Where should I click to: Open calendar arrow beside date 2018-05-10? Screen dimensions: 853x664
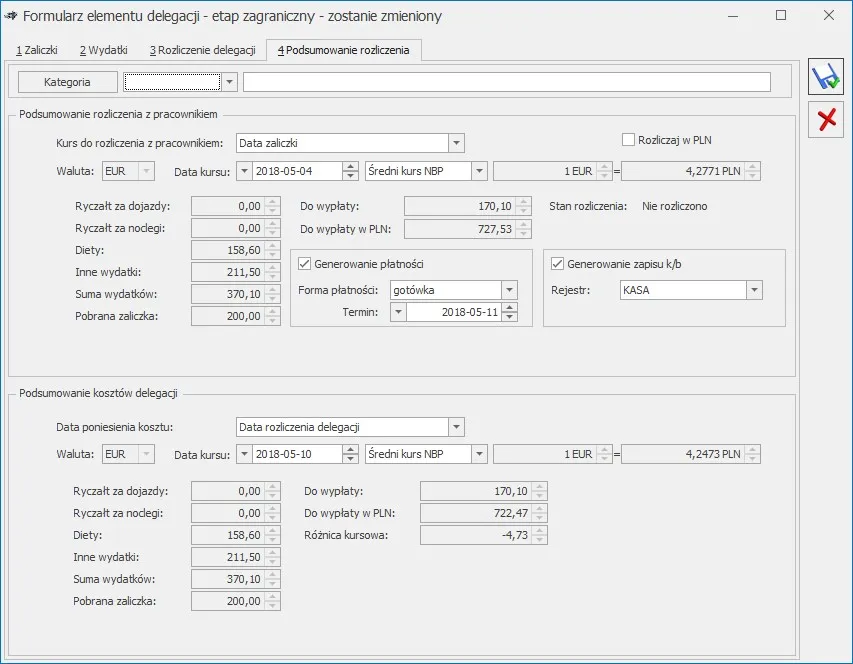244,454
